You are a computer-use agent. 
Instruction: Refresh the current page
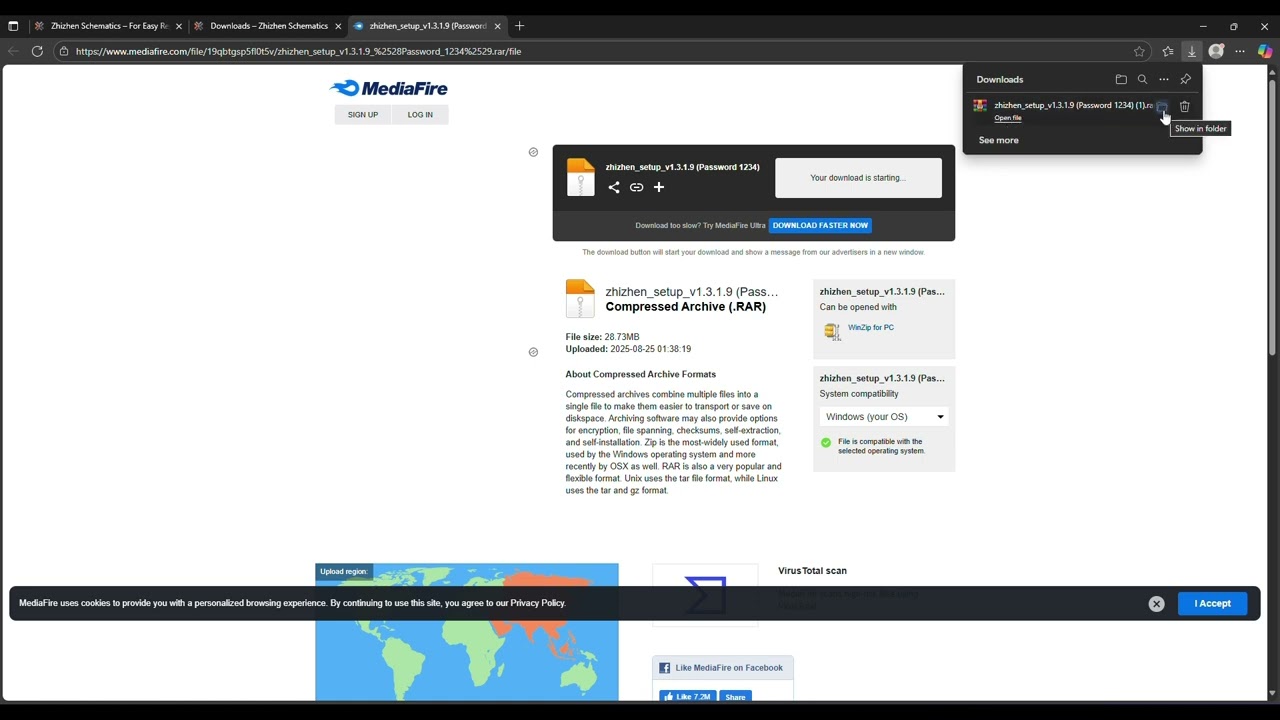(37, 51)
